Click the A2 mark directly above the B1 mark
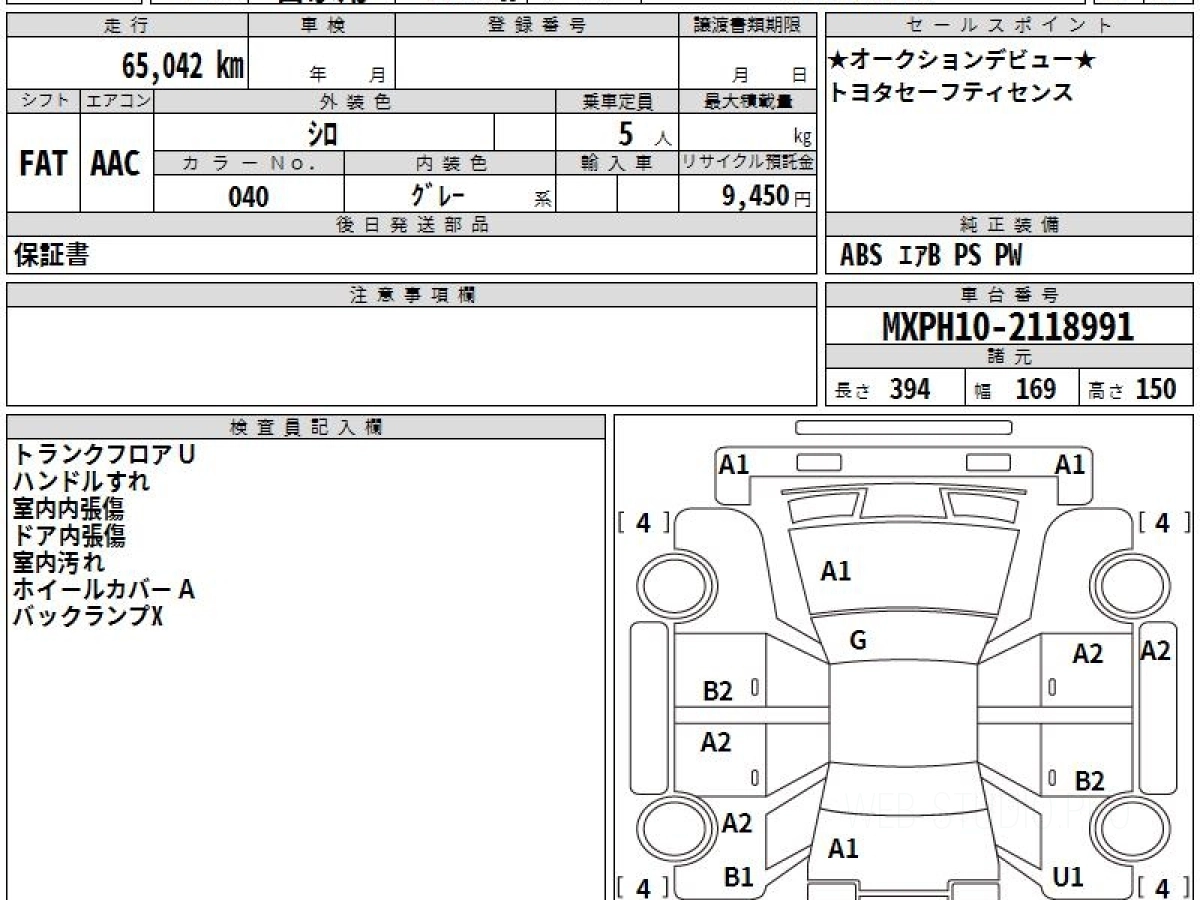Screen dimensions: 1200x900 [x=737, y=823]
